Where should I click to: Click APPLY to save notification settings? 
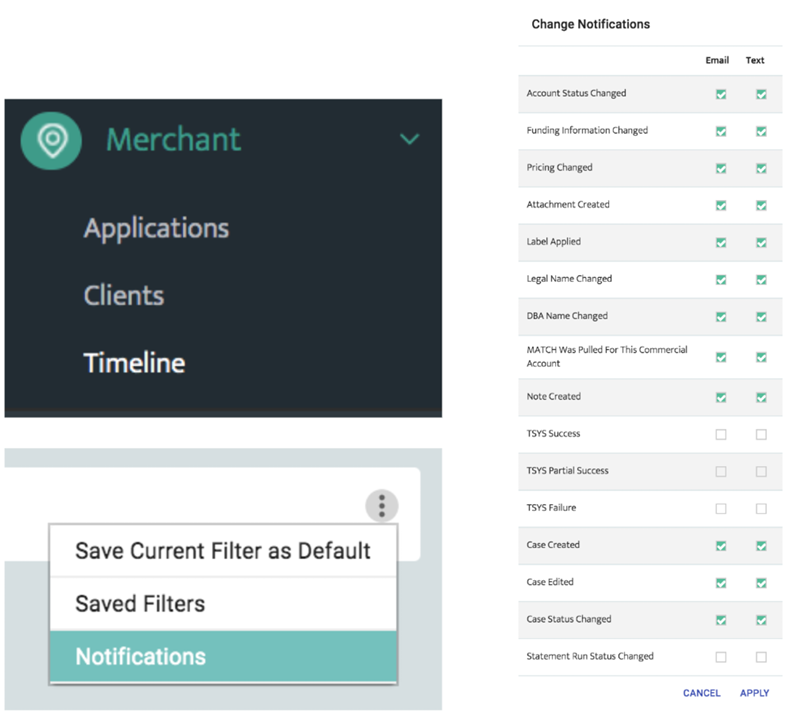click(754, 693)
